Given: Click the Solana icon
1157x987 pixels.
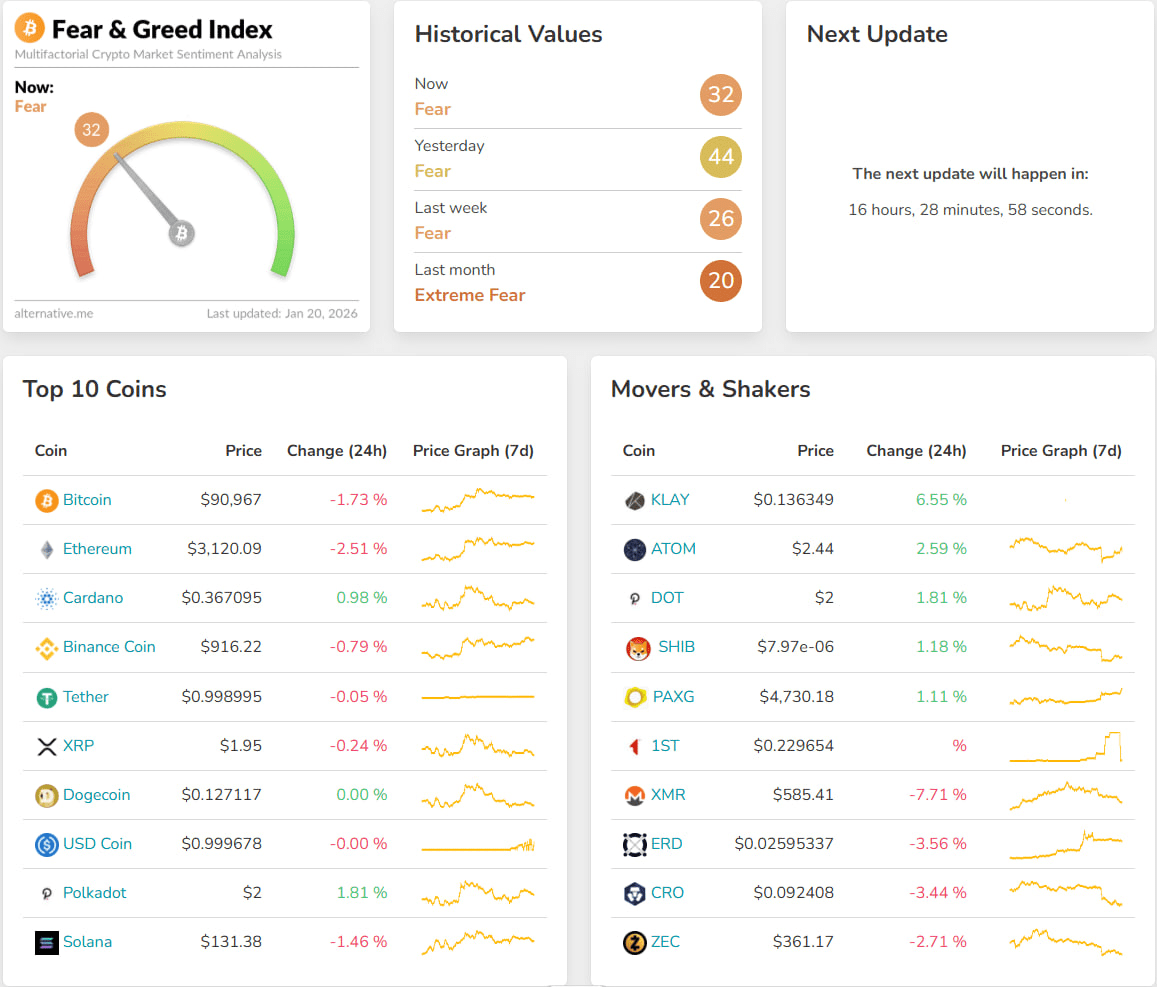Looking at the screenshot, I should pos(46,942).
